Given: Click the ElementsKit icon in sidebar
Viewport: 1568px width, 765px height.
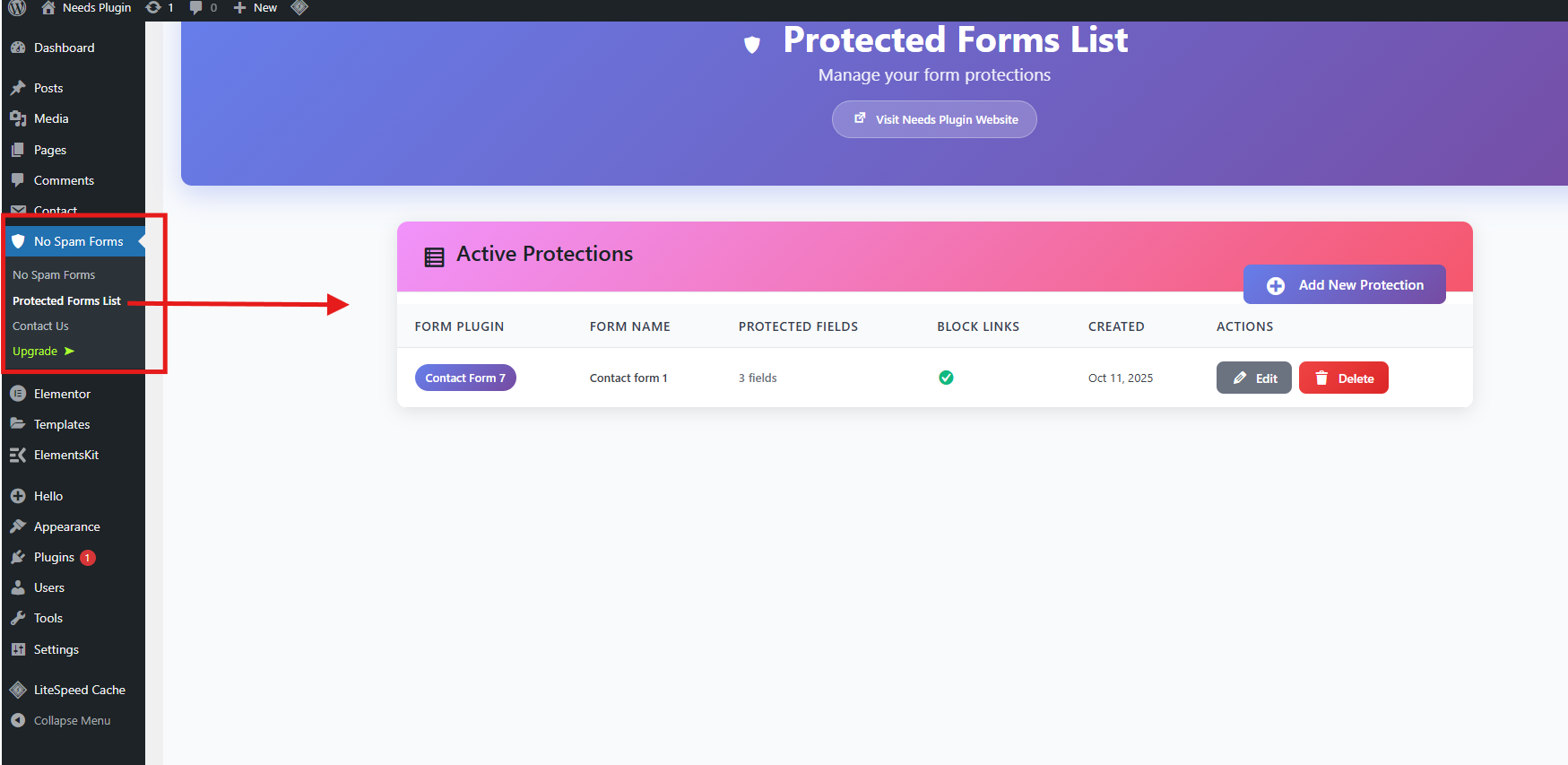Looking at the screenshot, I should coord(18,455).
